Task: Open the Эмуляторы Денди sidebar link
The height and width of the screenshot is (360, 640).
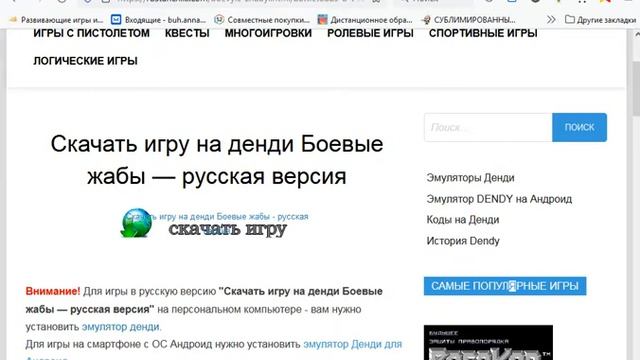Action: tap(470, 178)
